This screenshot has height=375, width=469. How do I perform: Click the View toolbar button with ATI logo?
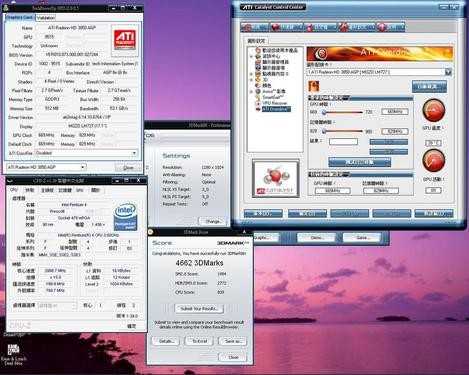click(254, 27)
